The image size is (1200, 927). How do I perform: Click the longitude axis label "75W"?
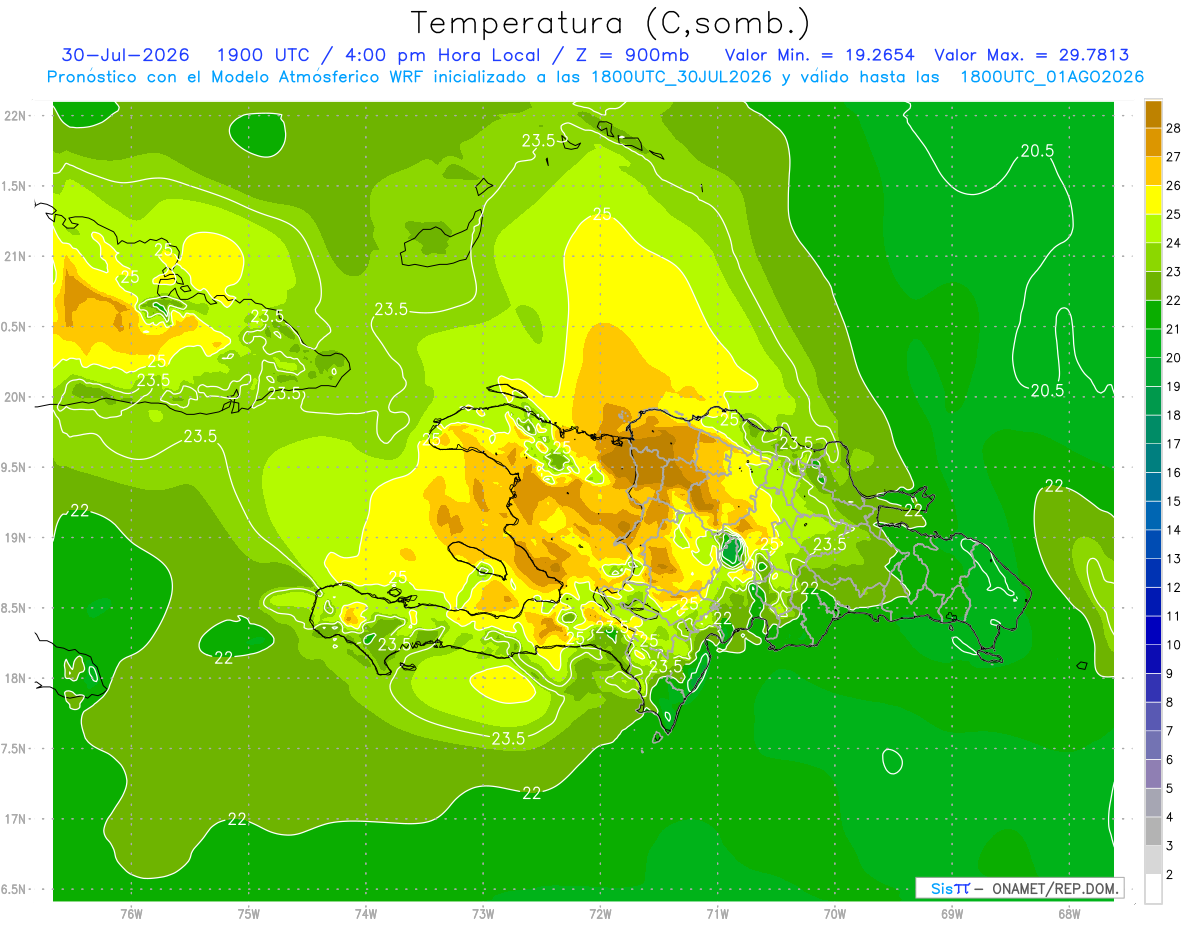(248, 913)
